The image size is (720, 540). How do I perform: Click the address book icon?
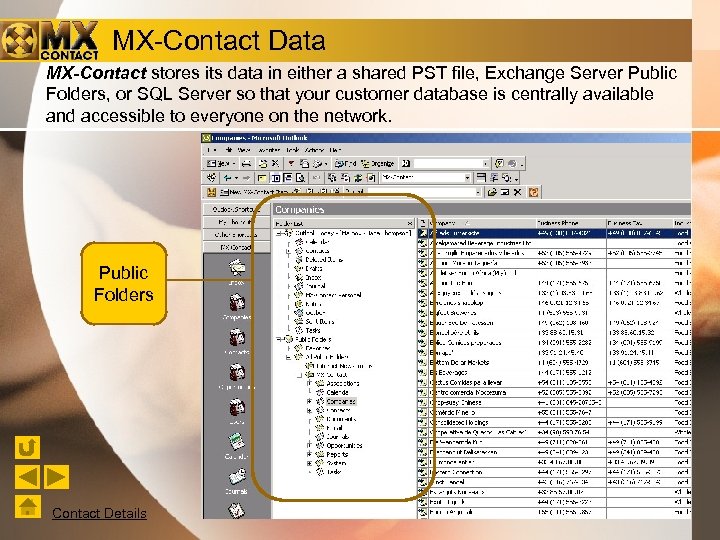406,163
